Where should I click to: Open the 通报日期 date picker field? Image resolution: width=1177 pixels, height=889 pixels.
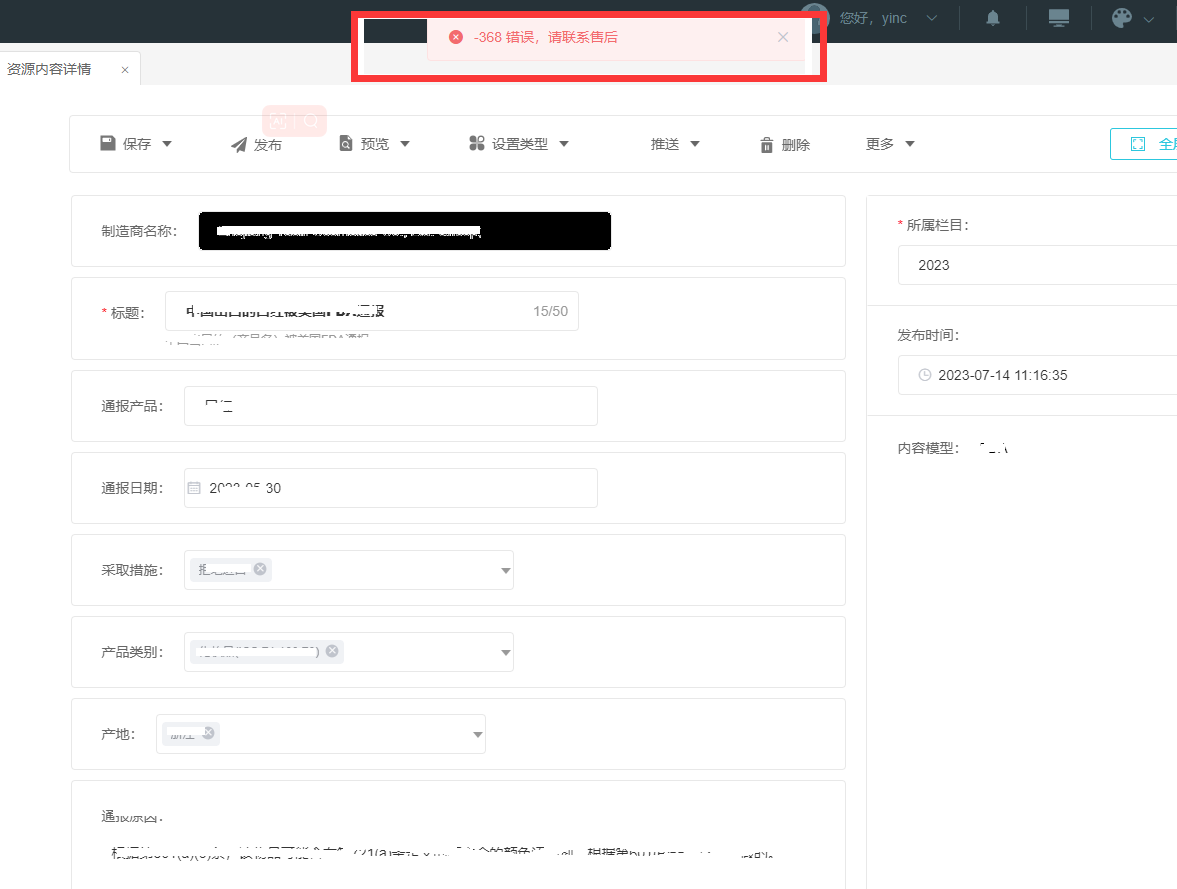390,488
